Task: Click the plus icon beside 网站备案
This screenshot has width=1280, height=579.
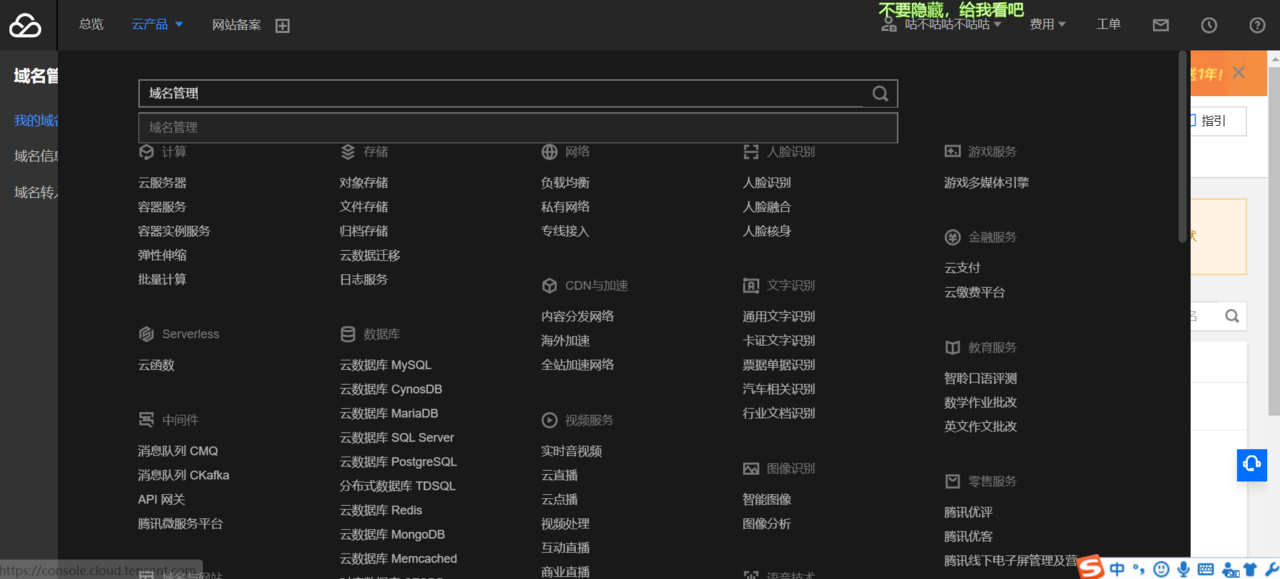Action: (282, 26)
